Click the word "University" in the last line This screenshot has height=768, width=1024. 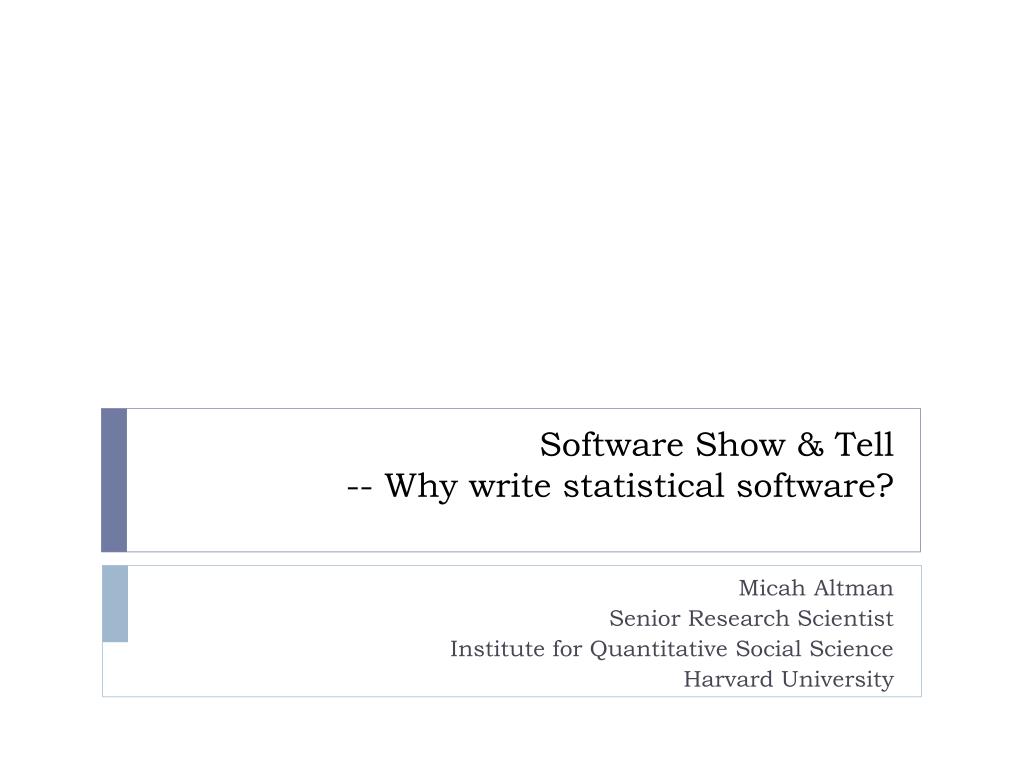[838, 680]
